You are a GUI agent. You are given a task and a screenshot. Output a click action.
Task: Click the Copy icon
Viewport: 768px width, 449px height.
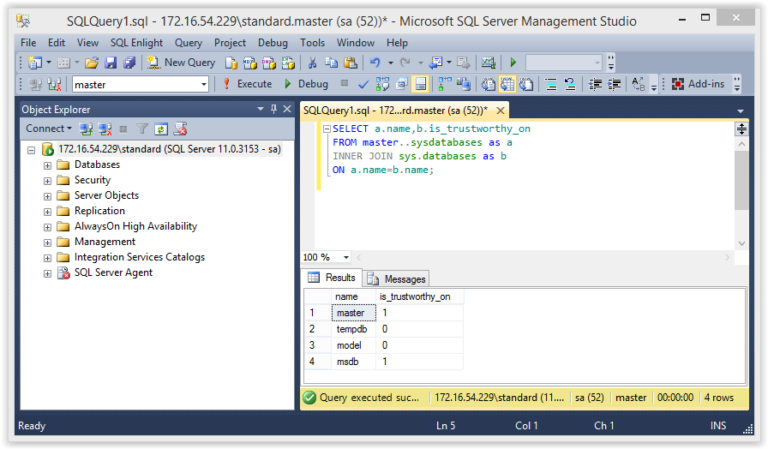pyautogui.click(x=332, y=62)
